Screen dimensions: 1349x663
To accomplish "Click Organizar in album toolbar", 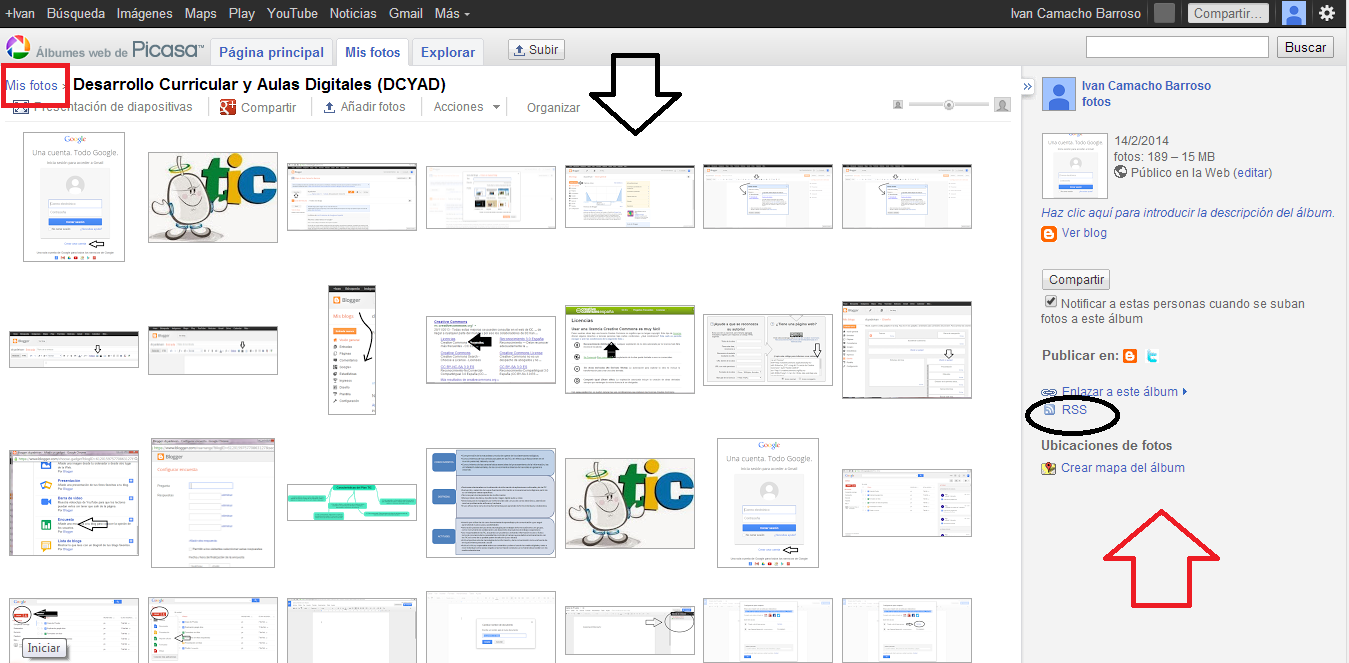I will pyautogui.click(x=554, y=107).
